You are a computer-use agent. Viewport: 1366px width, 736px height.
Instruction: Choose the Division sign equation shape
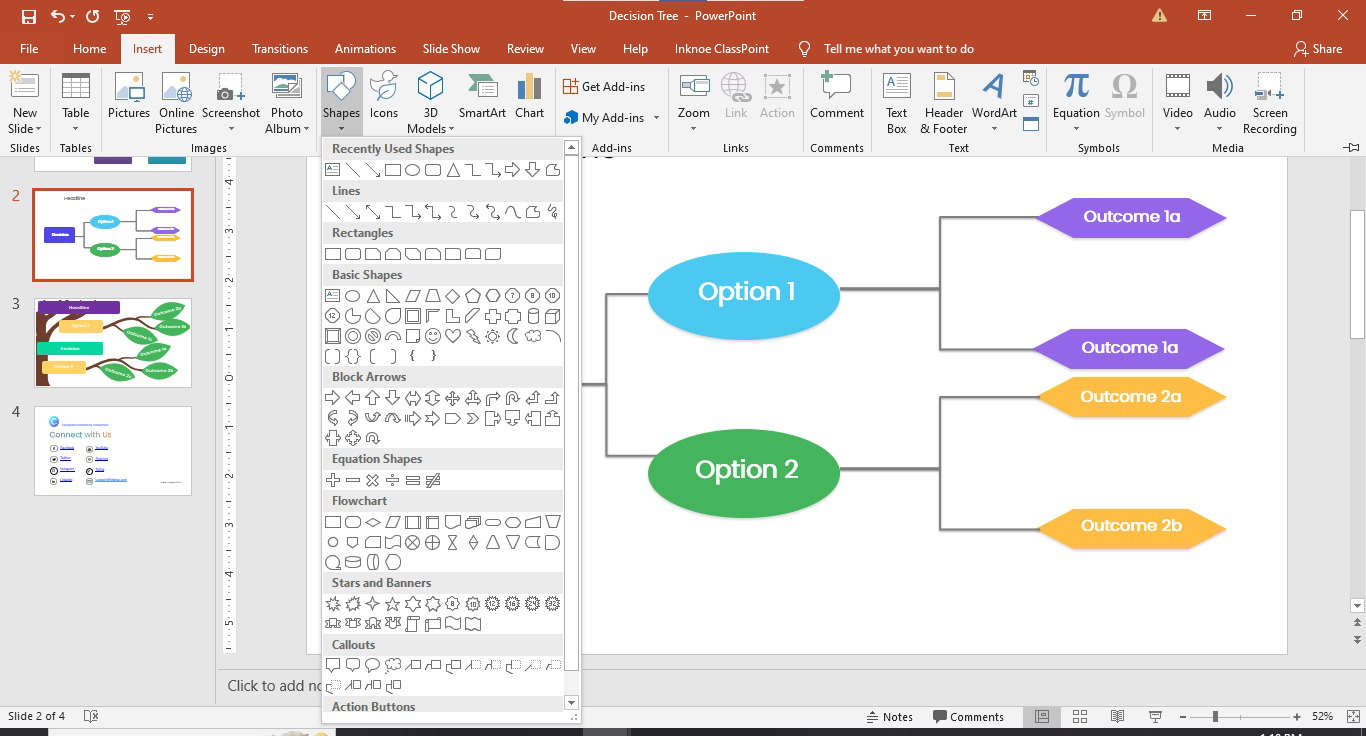[393, 480]
